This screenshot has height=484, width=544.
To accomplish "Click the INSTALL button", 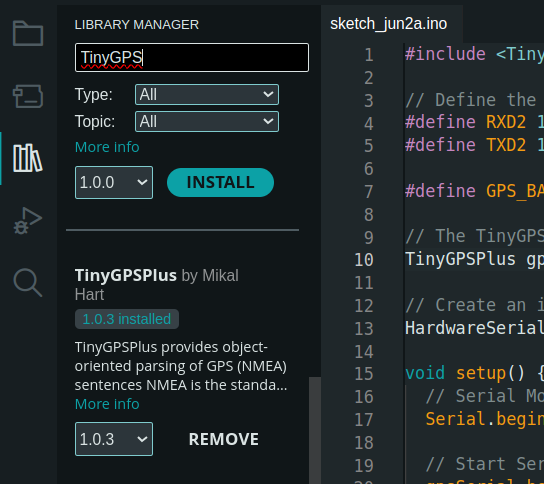I will 220,182.
